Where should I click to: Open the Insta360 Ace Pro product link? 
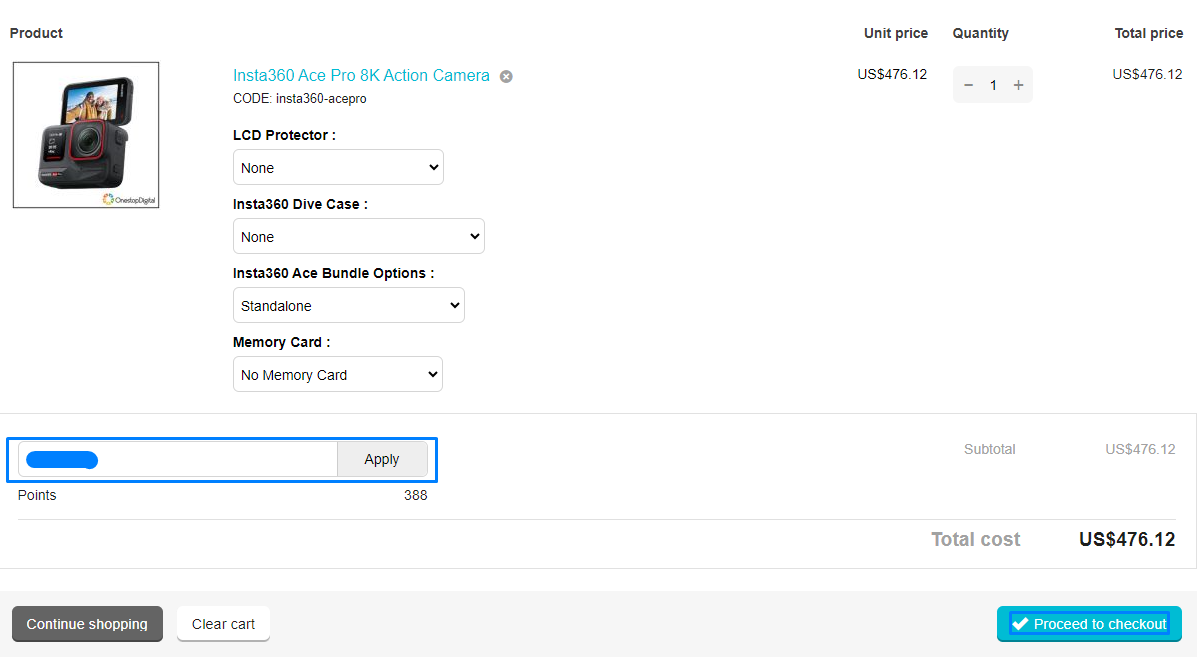[x=361, y=76]
